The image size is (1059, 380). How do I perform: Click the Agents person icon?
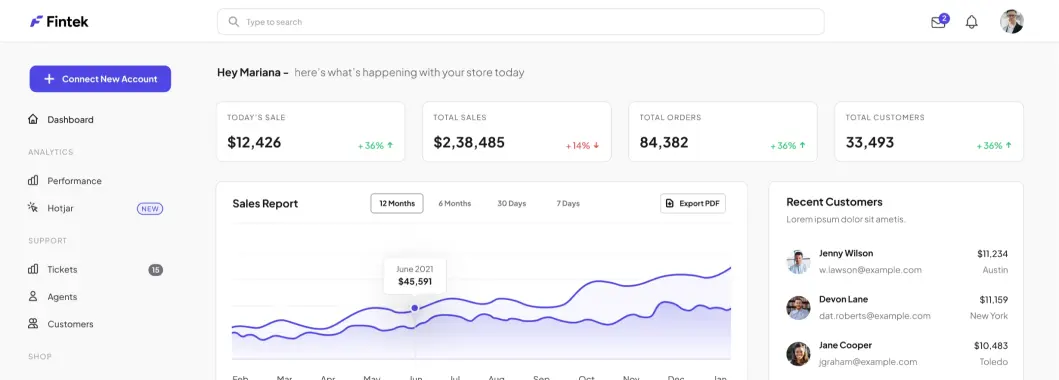point(33,296)
